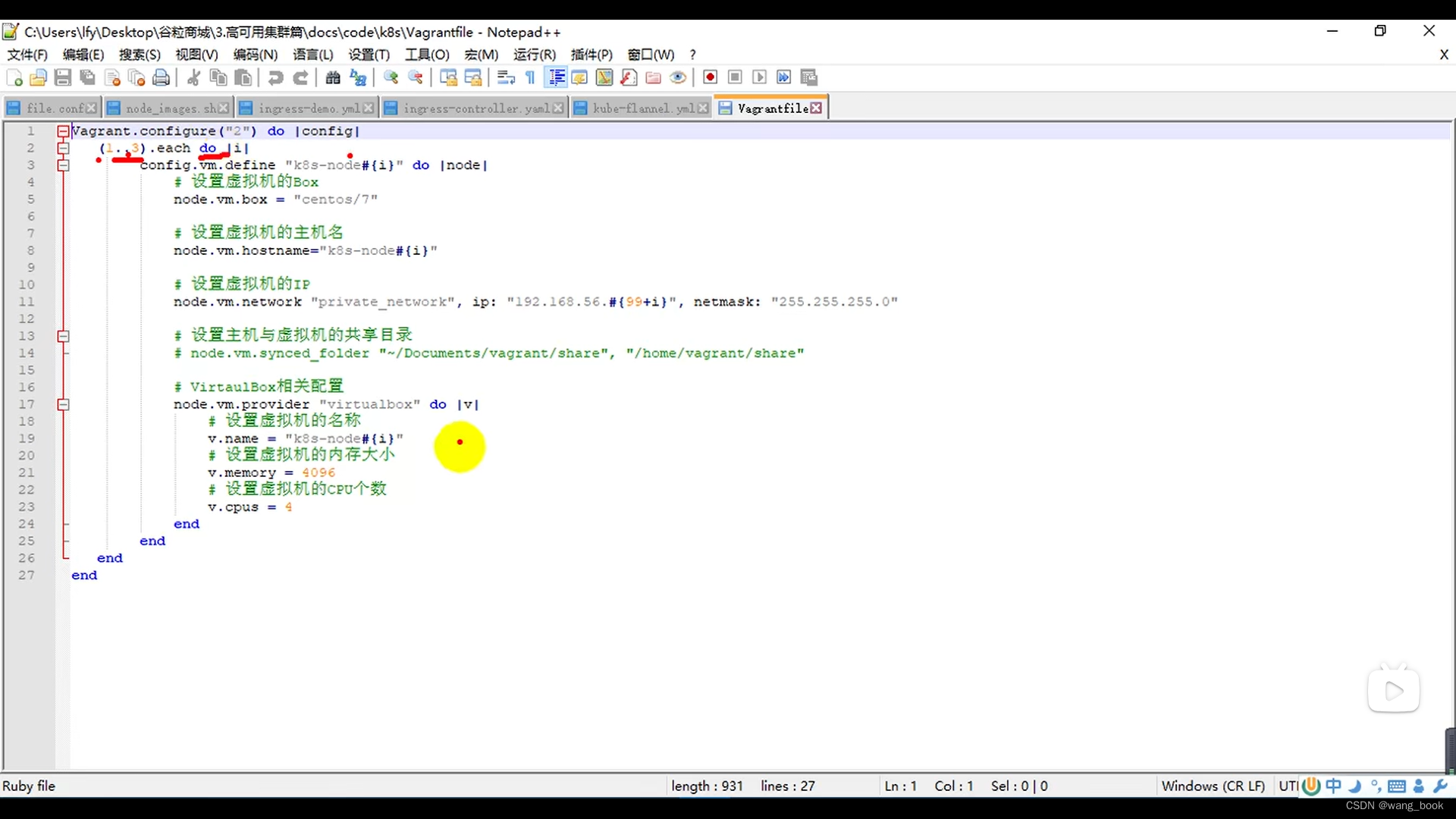Open the 宏(M) menu
Viewport: 1456px width, 819px height.
click(x=482, y=55)
